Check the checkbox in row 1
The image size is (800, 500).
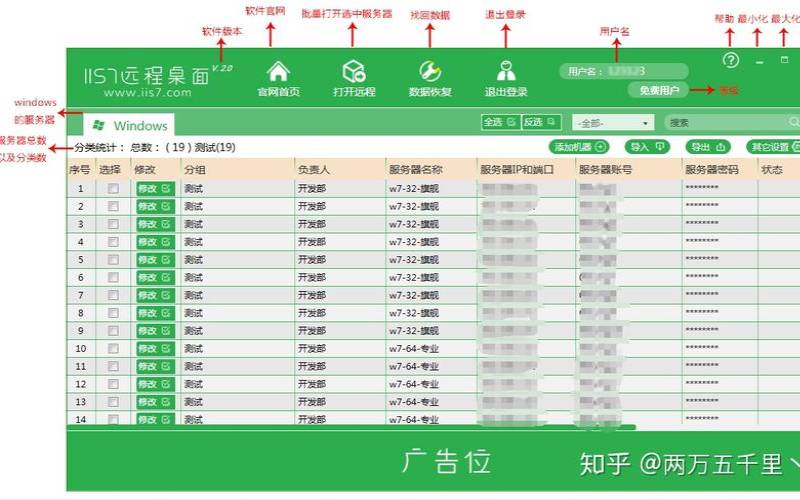(x=113, y=189)
